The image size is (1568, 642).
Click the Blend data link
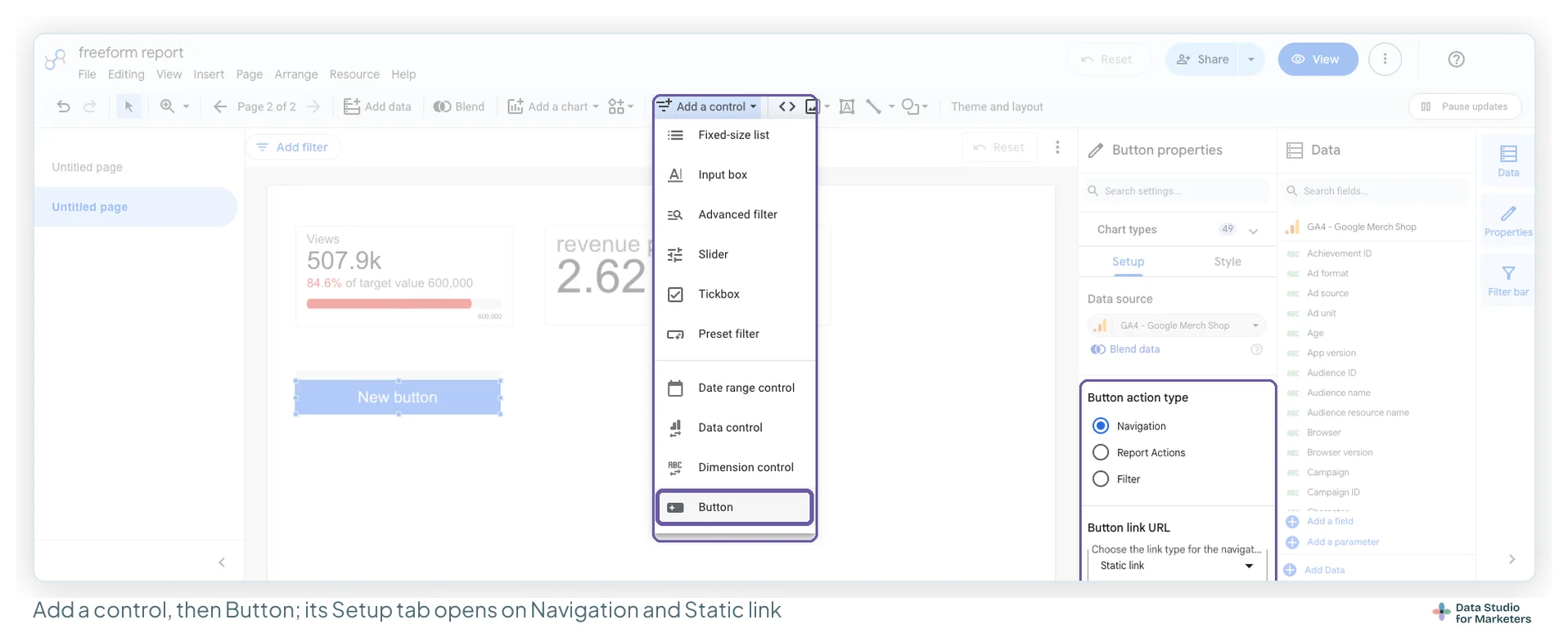click(x=1126, y=349)
